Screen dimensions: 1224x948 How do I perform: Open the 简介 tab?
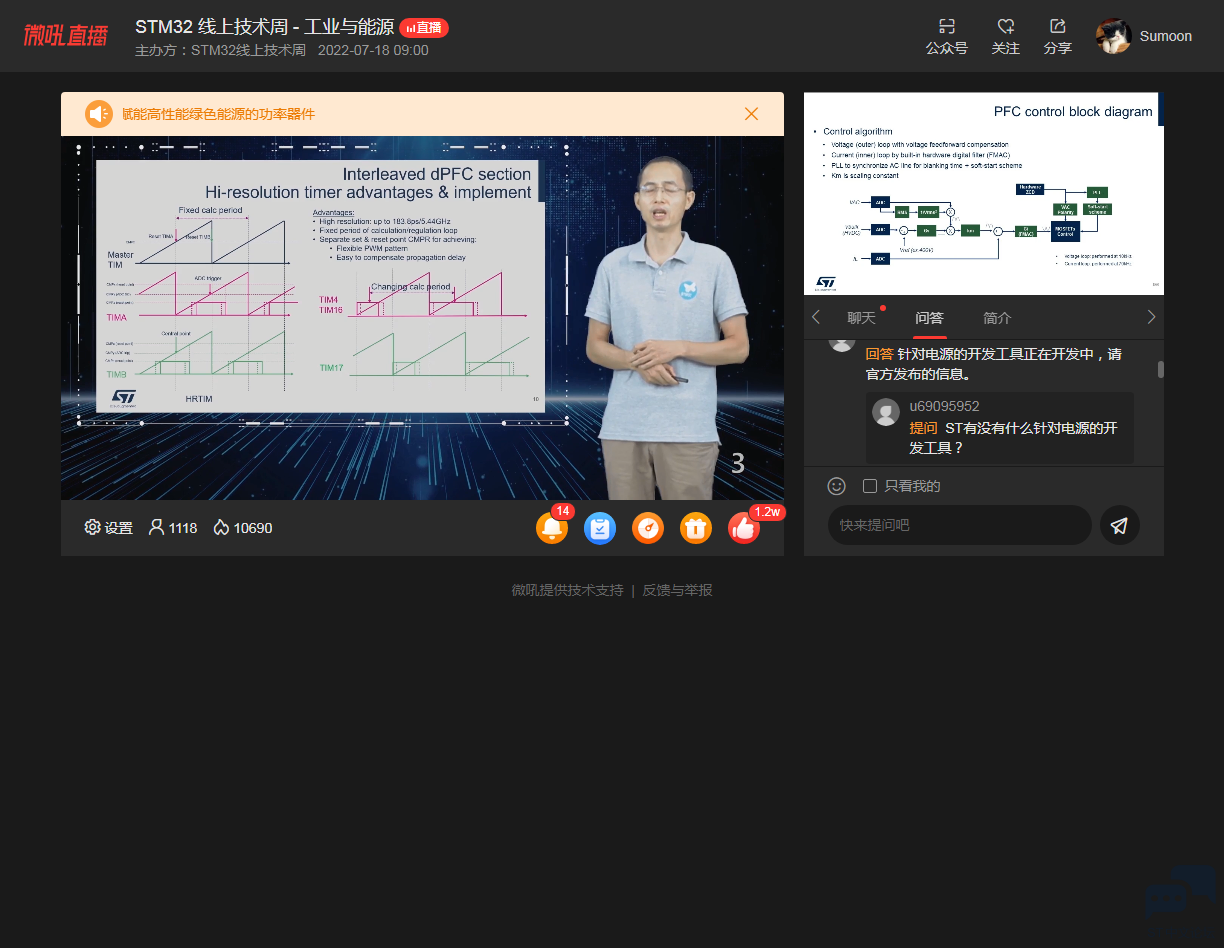tap(997, 318)
